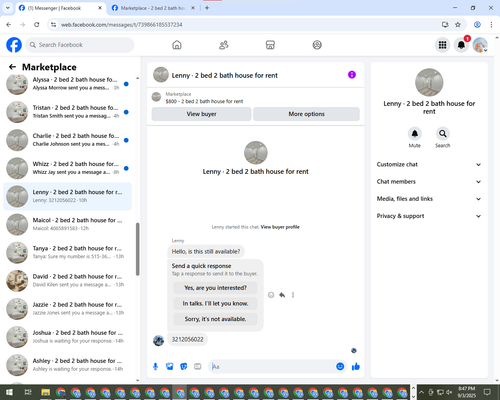
Task: Open purple conversation information icon
Action: point(352,75)
